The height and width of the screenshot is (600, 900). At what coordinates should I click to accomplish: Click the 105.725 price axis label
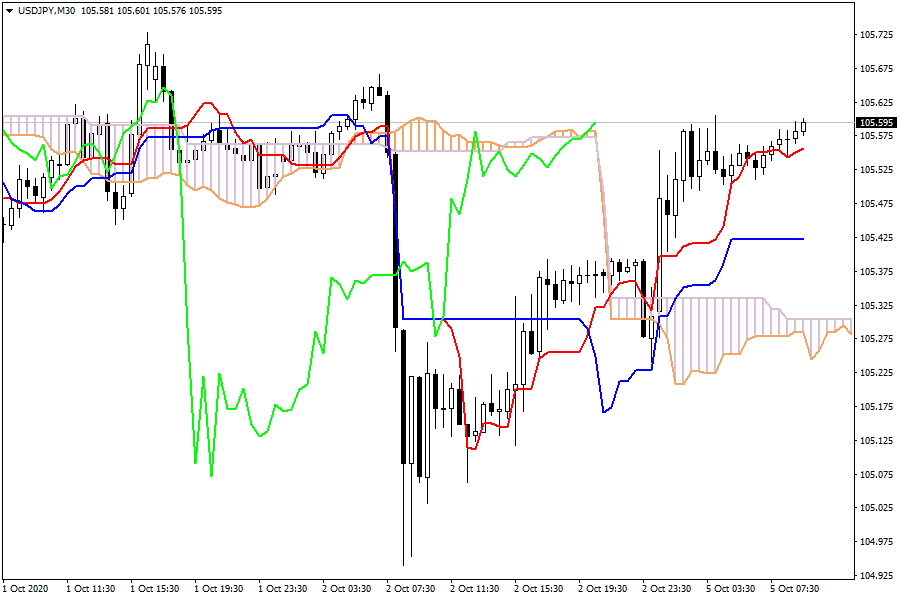[x=876, y=35]
